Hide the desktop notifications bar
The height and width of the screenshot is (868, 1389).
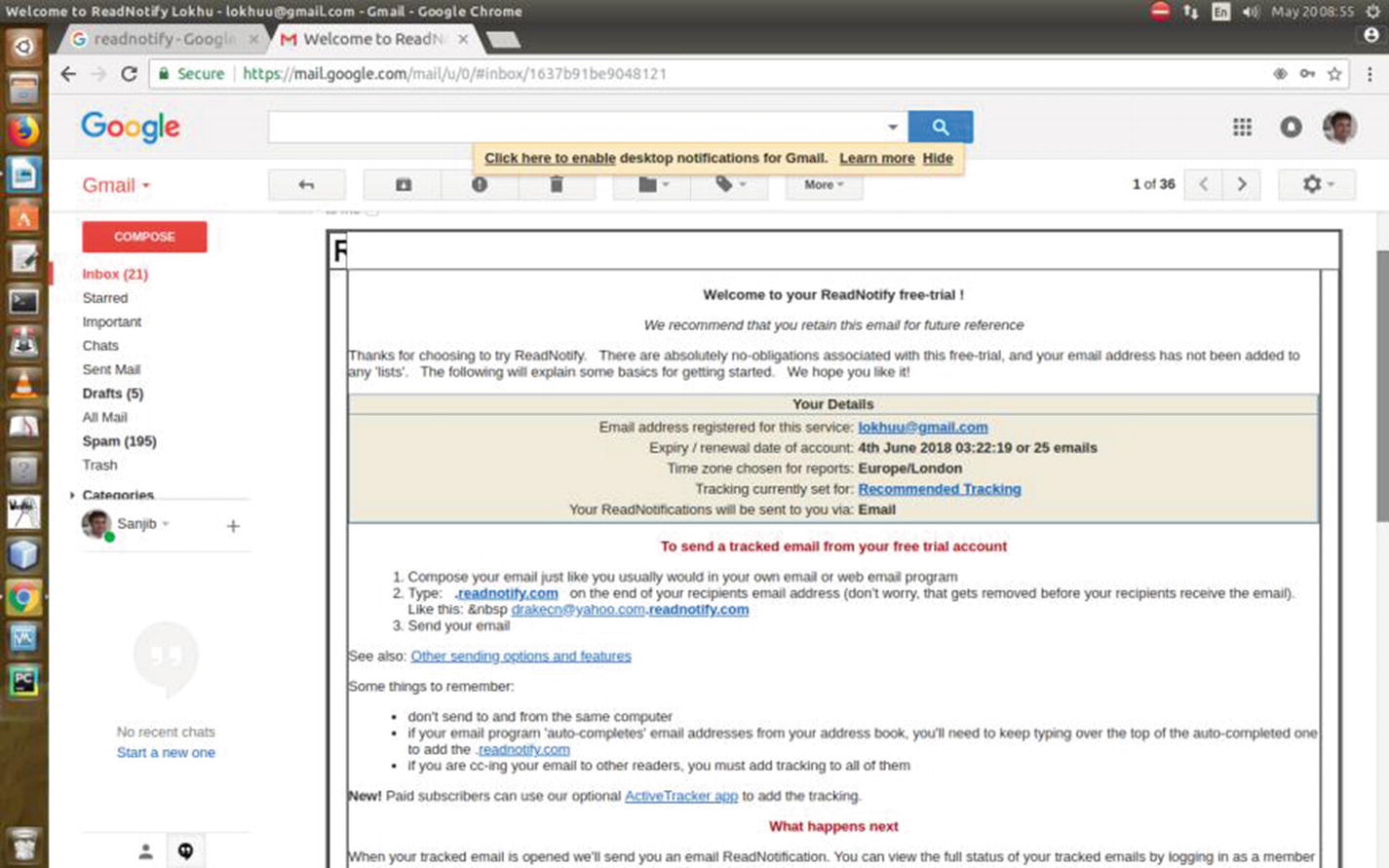938,158
